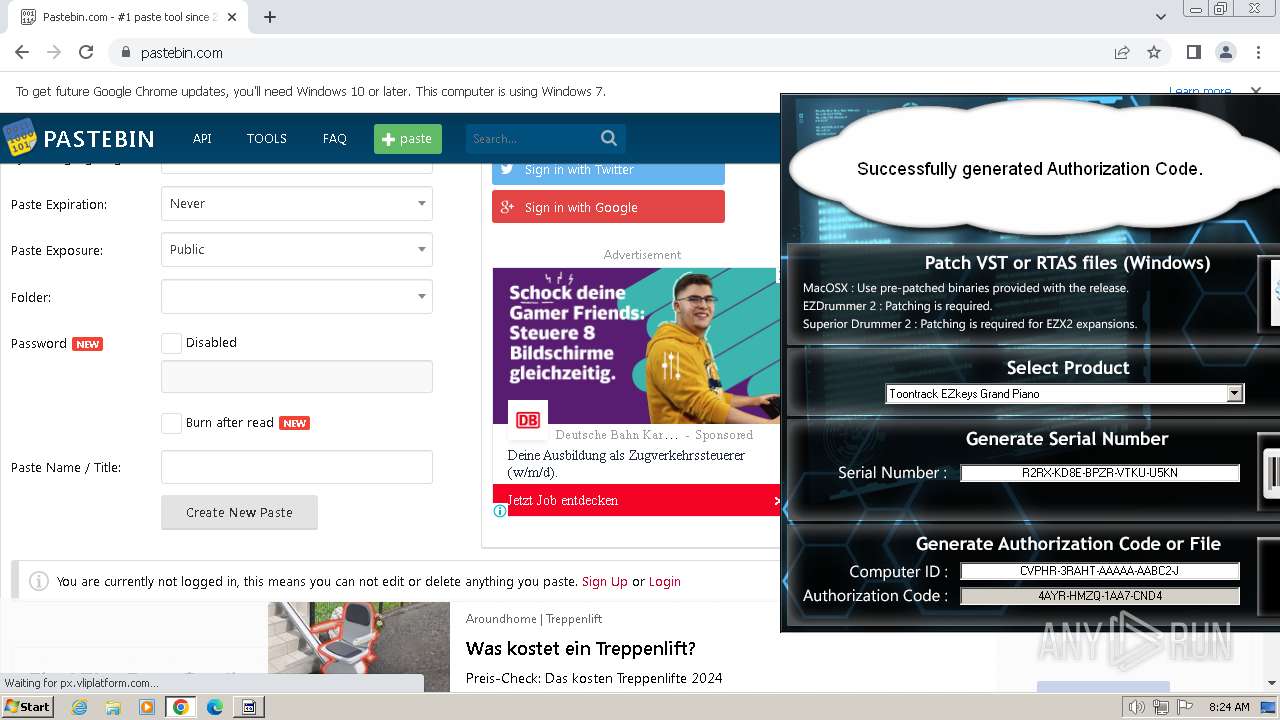
Task: Open the share page icon in address bar
Action: 1122,52
